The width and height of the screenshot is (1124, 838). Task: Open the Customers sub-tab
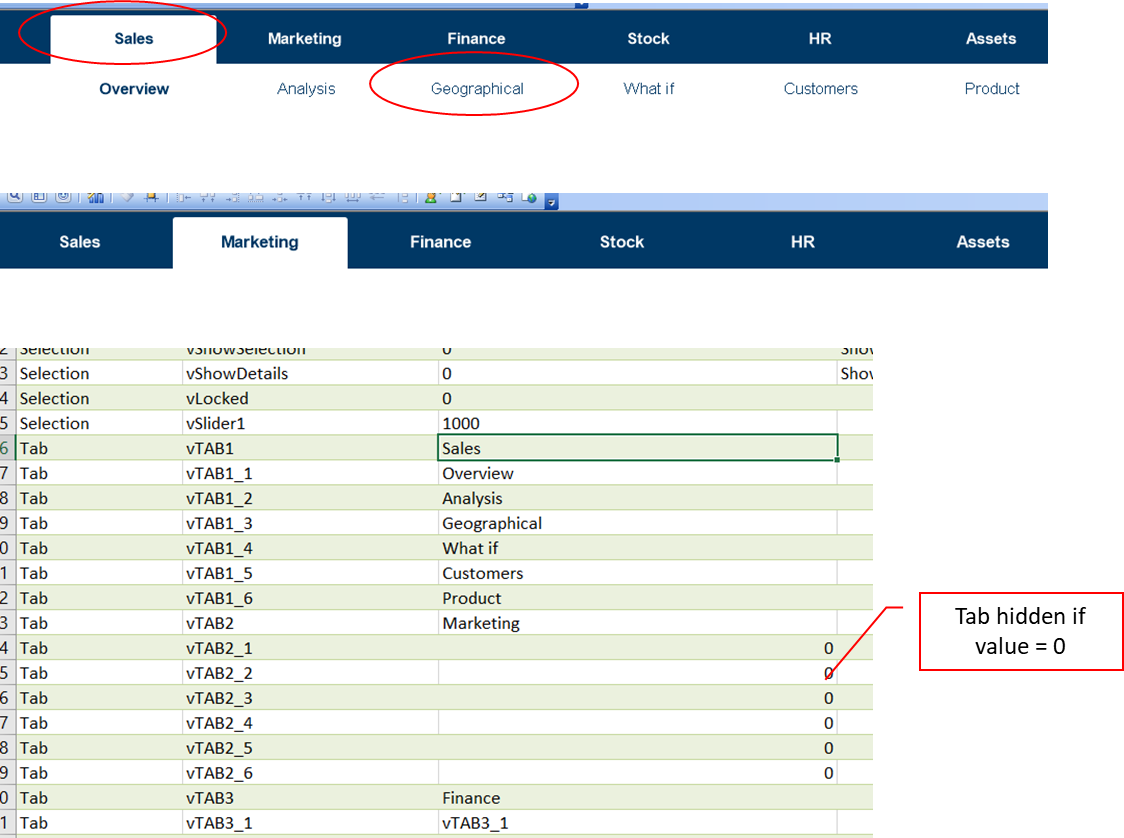821,89
